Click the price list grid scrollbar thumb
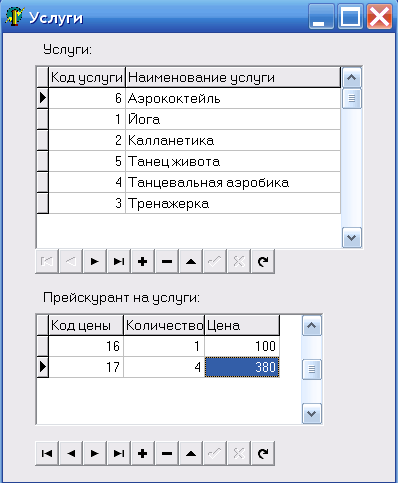 coord(312,369)
